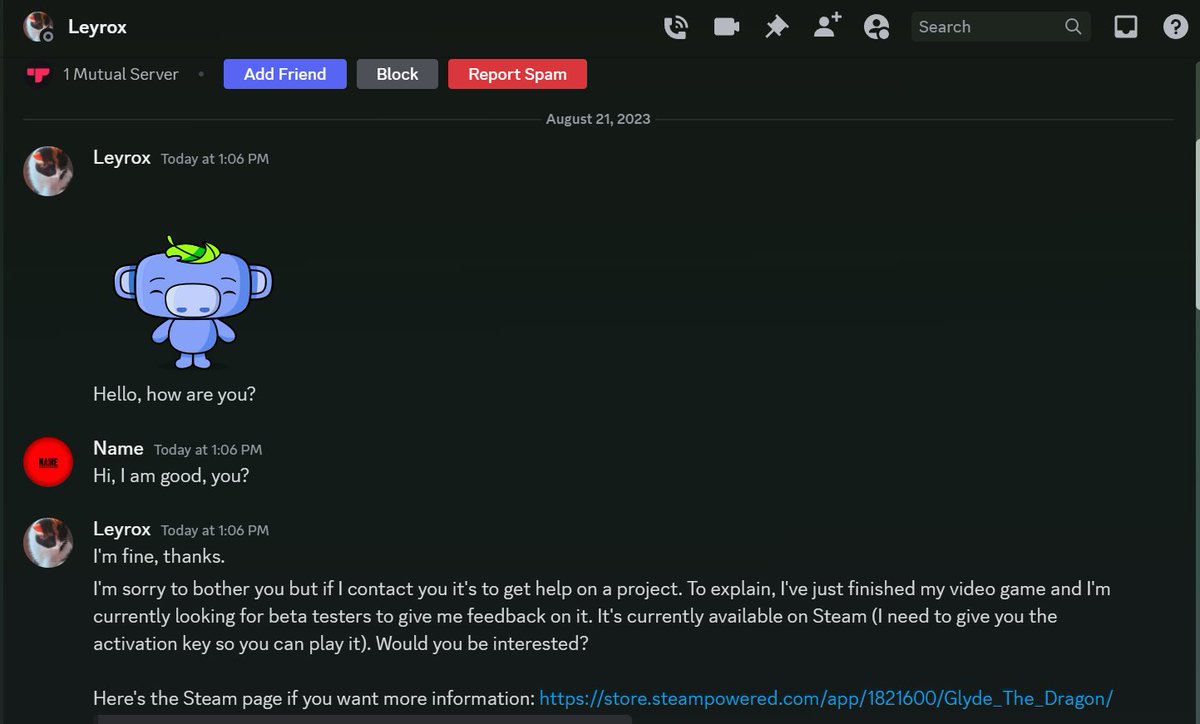Open the Glyde The Dragon Steam link
Viewport: 1200px width, 724px height.
click(826, 698)
